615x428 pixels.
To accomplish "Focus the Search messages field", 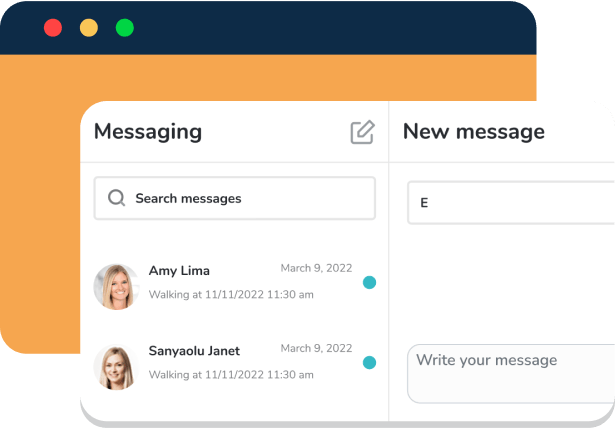I will pyautogui.click(x=245, y=198).
